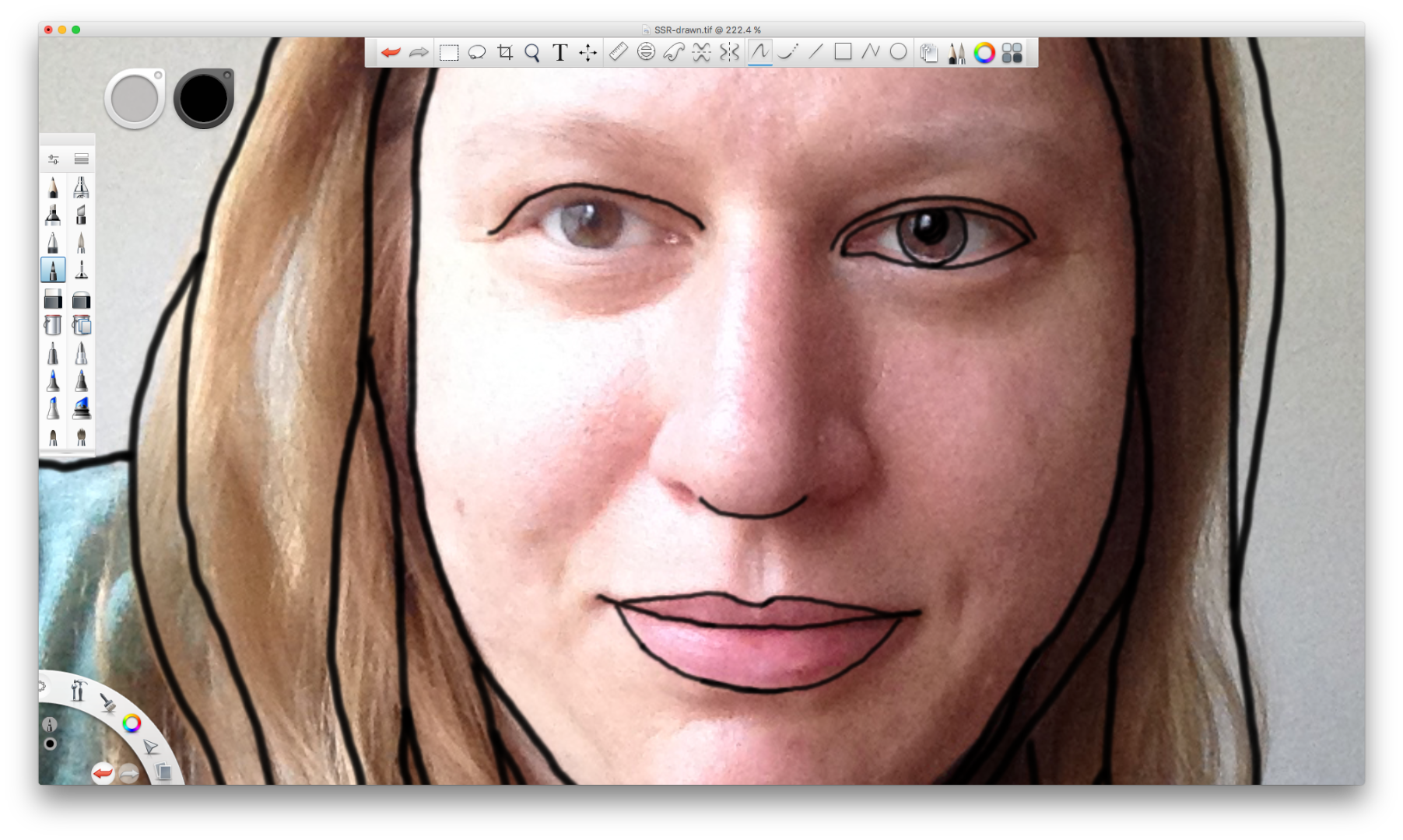Show the Layer Editor from top toolbar
The width and height of the screenshot is (1403, 840).
(928, 53)
